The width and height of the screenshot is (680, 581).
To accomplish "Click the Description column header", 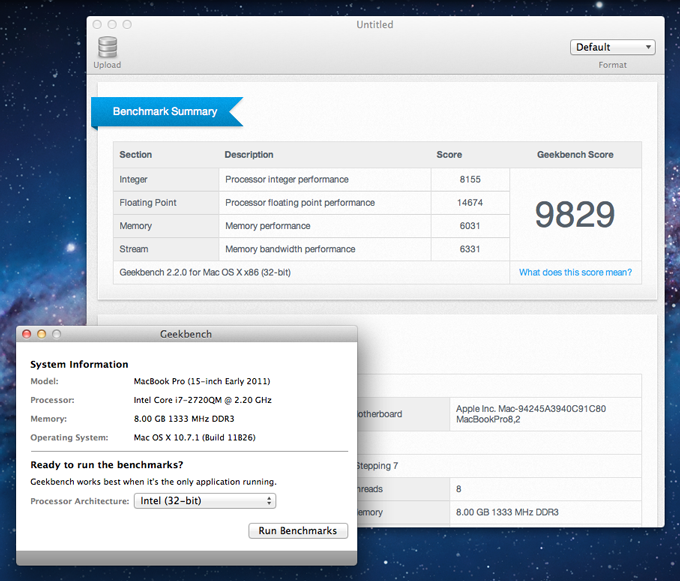I will click(249, 155).
